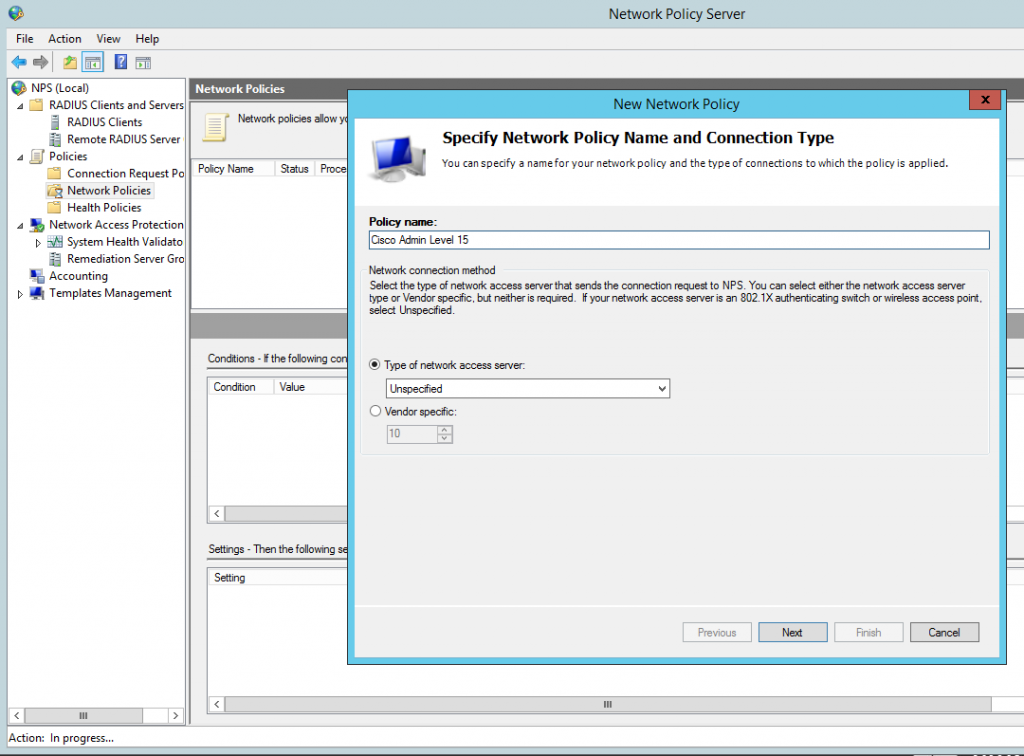This screenshot has width=1024, height=756.
Task: Choose the Vendor specific option
Action: tap(375, 410)
